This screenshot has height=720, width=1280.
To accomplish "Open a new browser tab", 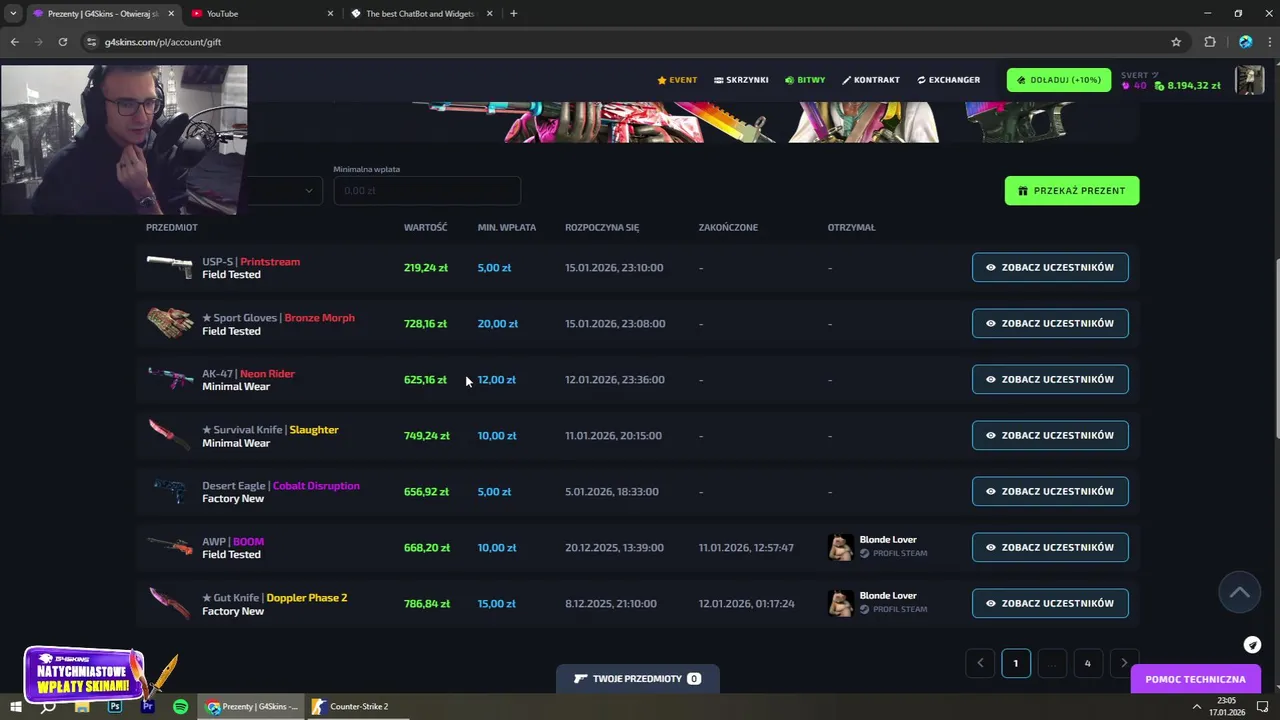I will click(514, 14).
